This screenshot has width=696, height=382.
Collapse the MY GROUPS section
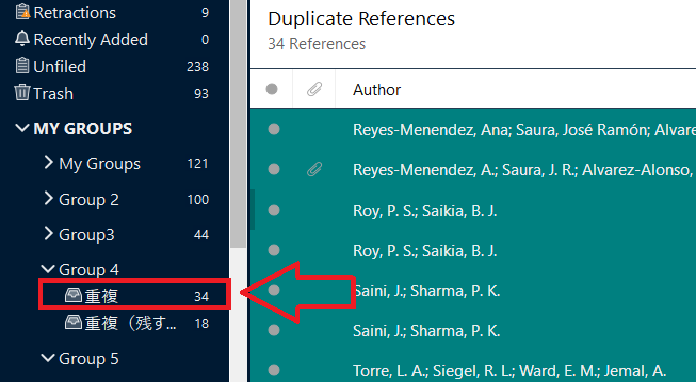coord(22,129)
